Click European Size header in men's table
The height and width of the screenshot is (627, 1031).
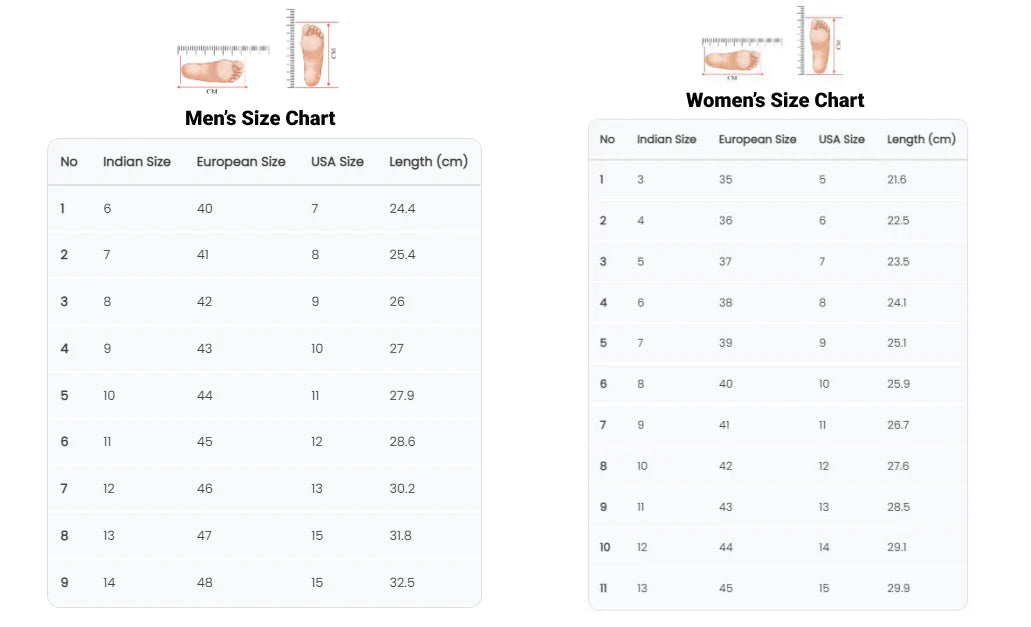[241, 162]
